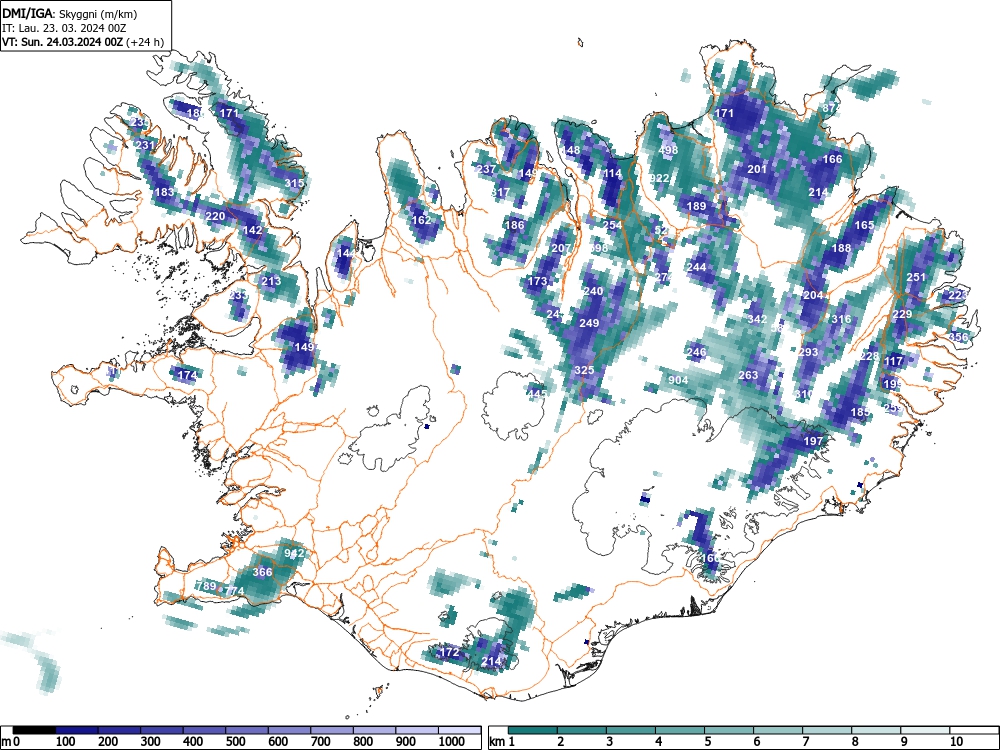
Task: Click the '165' visibility value
Action: pyautogui.click(x=864, y=225)
